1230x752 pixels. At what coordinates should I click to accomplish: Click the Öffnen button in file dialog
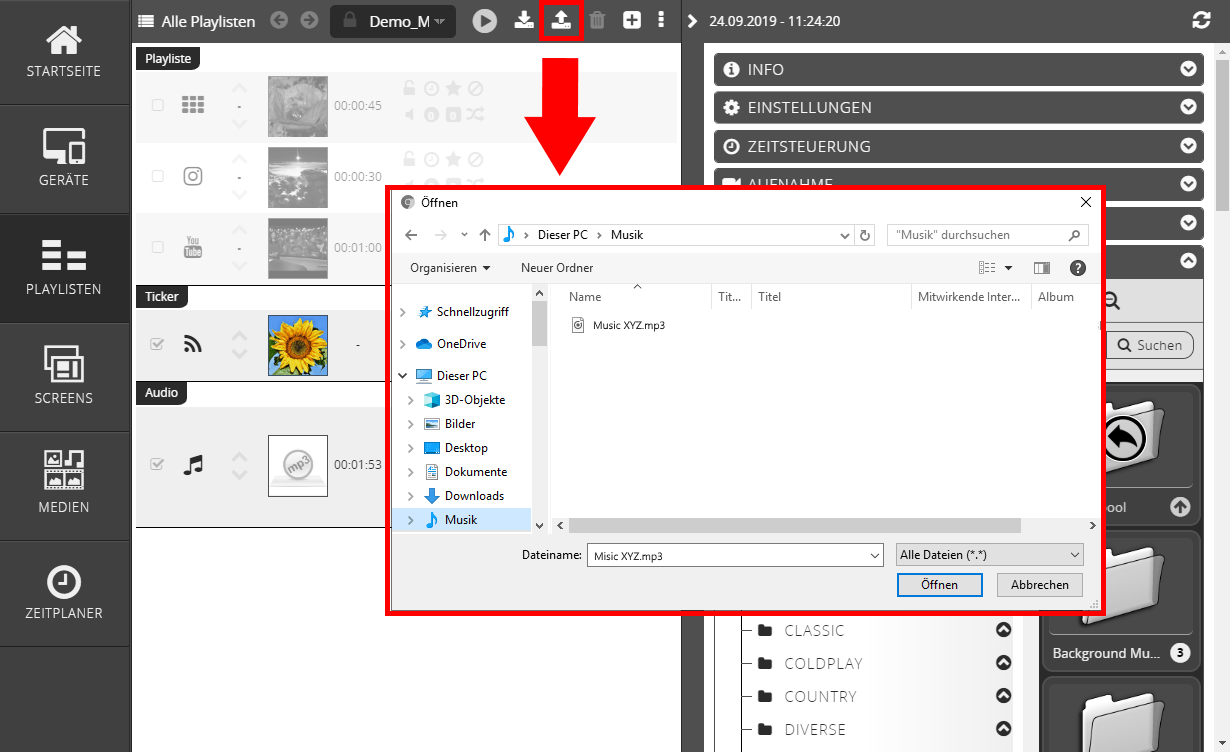[x=939, y=585]
